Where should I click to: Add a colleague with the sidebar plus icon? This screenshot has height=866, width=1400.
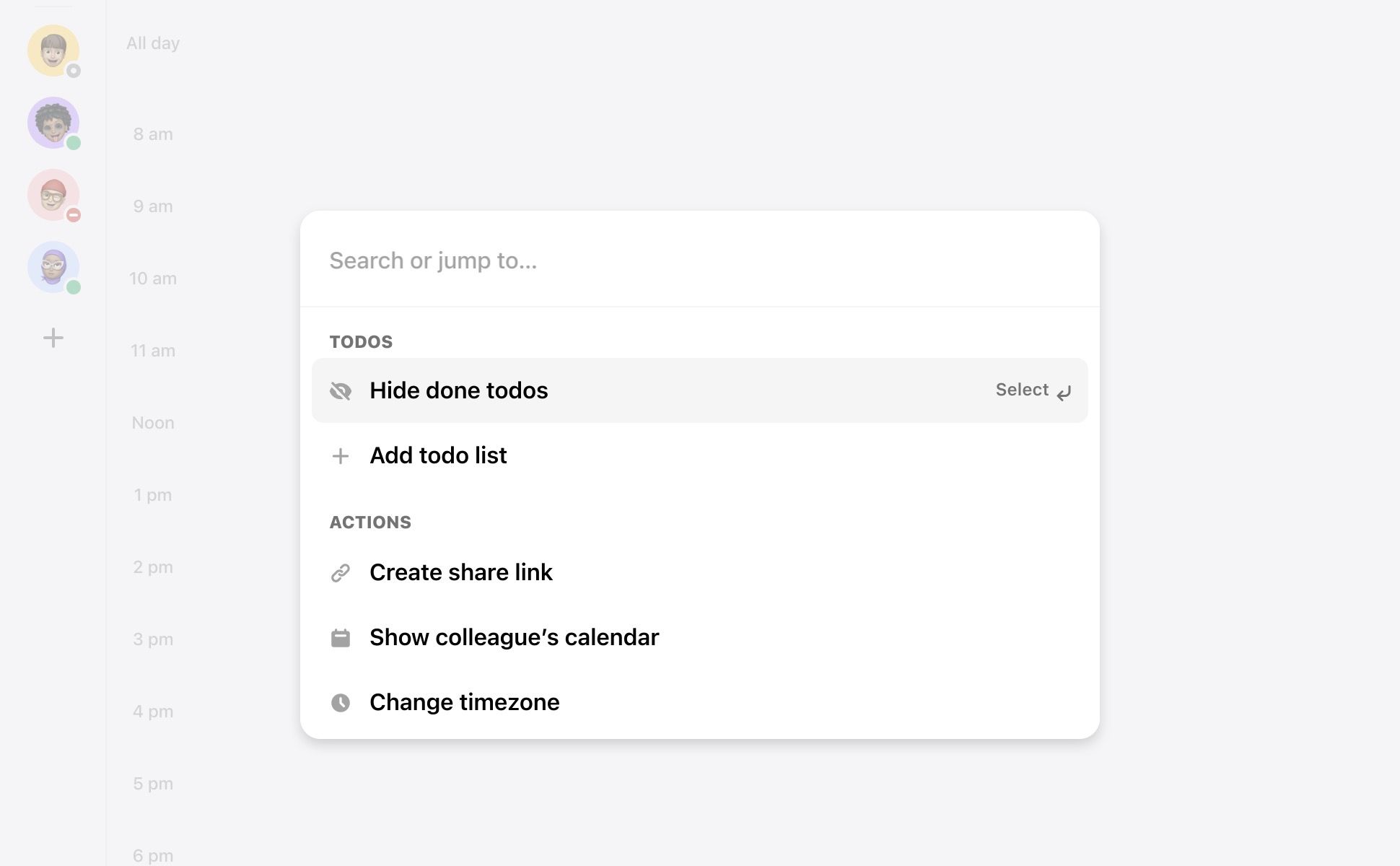[x=53, y=338]
